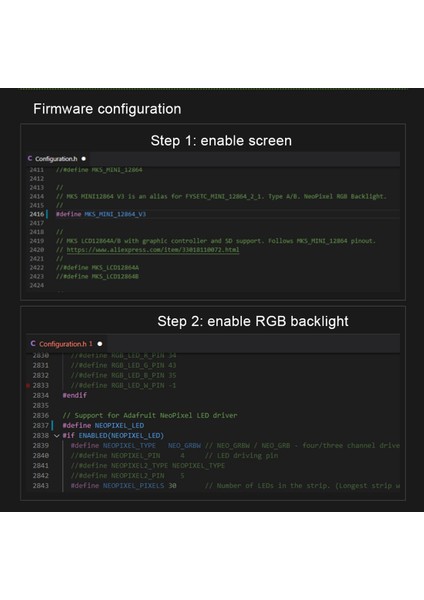Click line number 2416 in the gutter
The image size is (424, 600).
pyautogui.click(x=37, y=214)
